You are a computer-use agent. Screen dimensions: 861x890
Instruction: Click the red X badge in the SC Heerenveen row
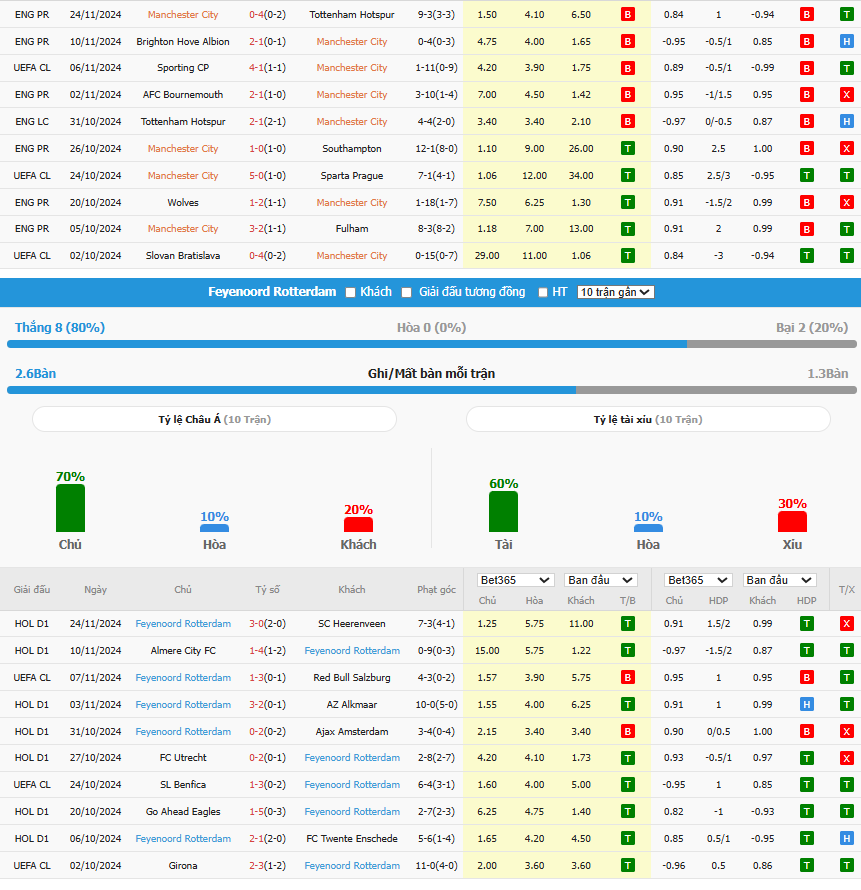click(846, 624)
